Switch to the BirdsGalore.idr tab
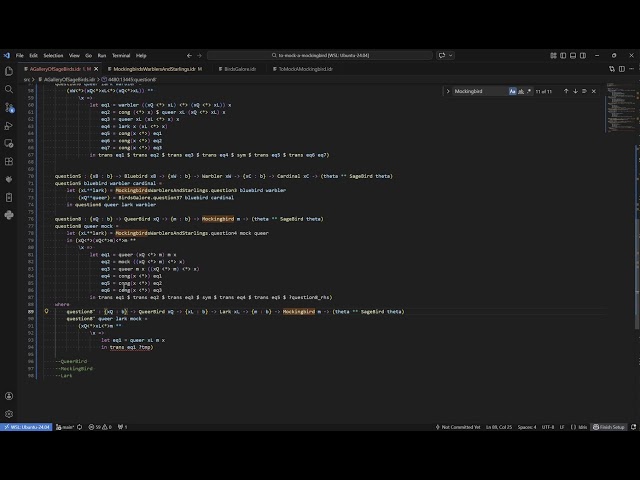This screenshot has height=480, width=640. 238,69
